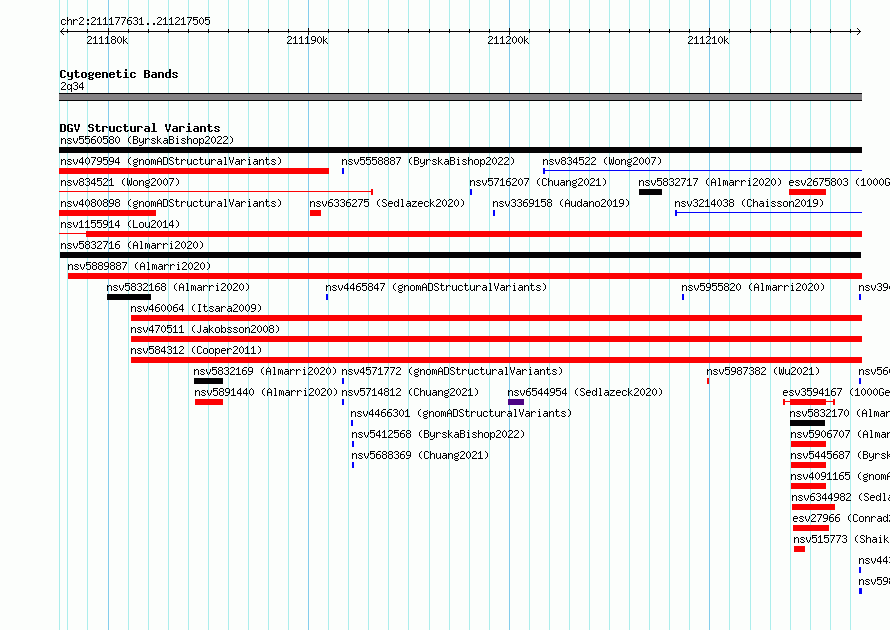Click the nsv5558887 (ByrskaBishop2022) label

coord(428,161)
